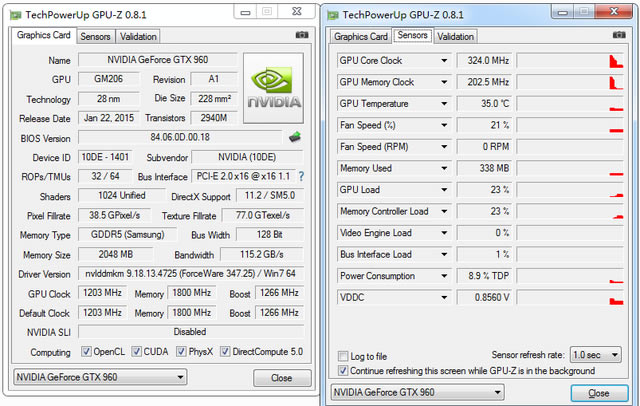
Task: Select Sensors tab in right window
Action: (x=413, y=35)
